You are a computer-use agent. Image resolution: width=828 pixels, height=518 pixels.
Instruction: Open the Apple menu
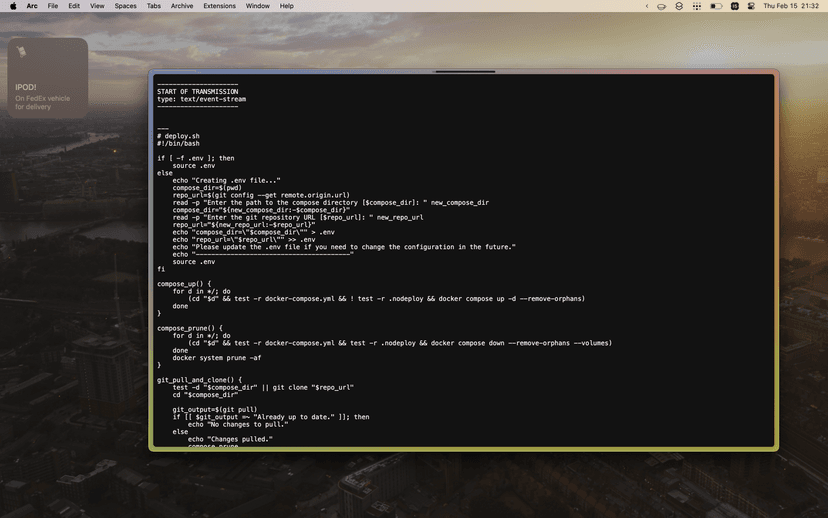(x=12, y=6)
